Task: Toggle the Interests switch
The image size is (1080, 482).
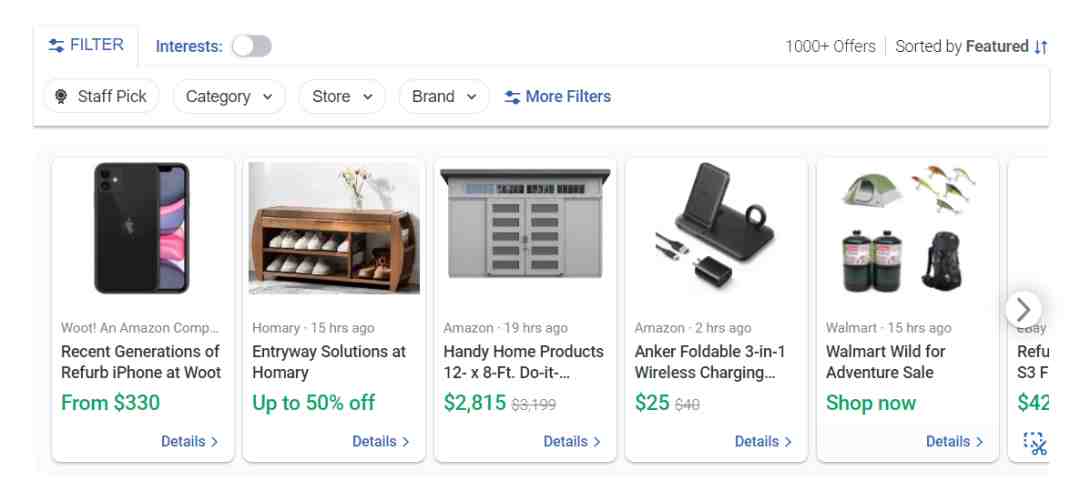Action: 251,47
